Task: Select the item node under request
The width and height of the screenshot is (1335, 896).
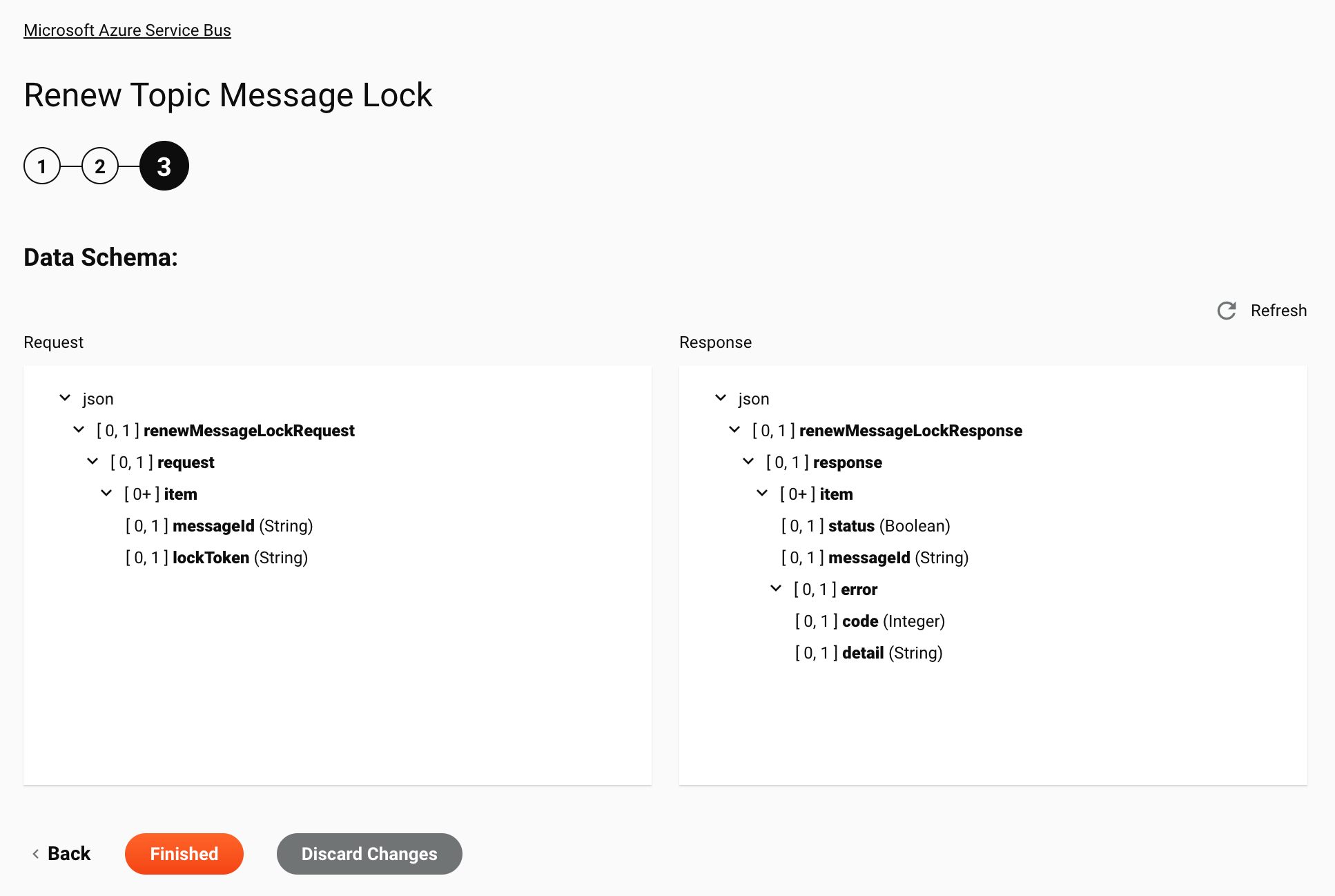Action: [183, 494]
